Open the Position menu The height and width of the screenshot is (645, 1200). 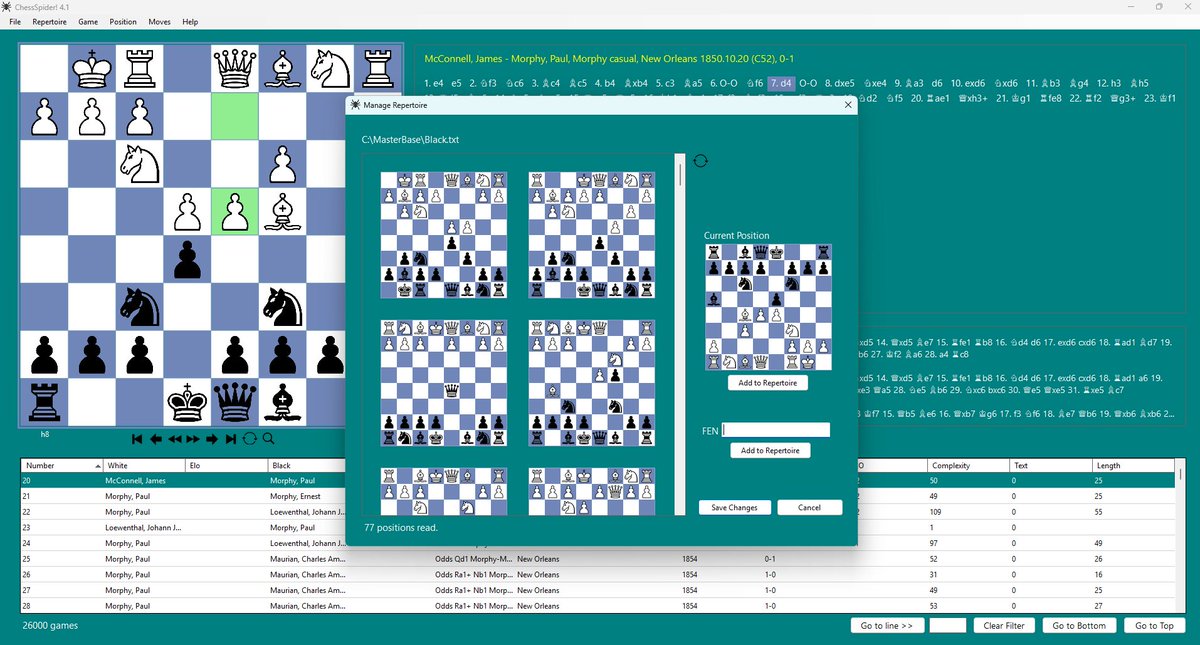123,22
